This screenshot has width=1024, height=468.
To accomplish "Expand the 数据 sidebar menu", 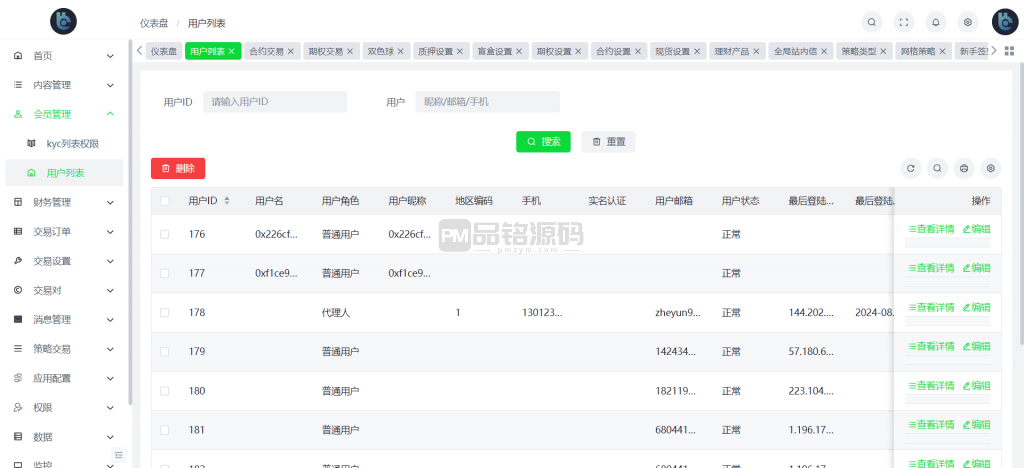I will coord(64,437).
